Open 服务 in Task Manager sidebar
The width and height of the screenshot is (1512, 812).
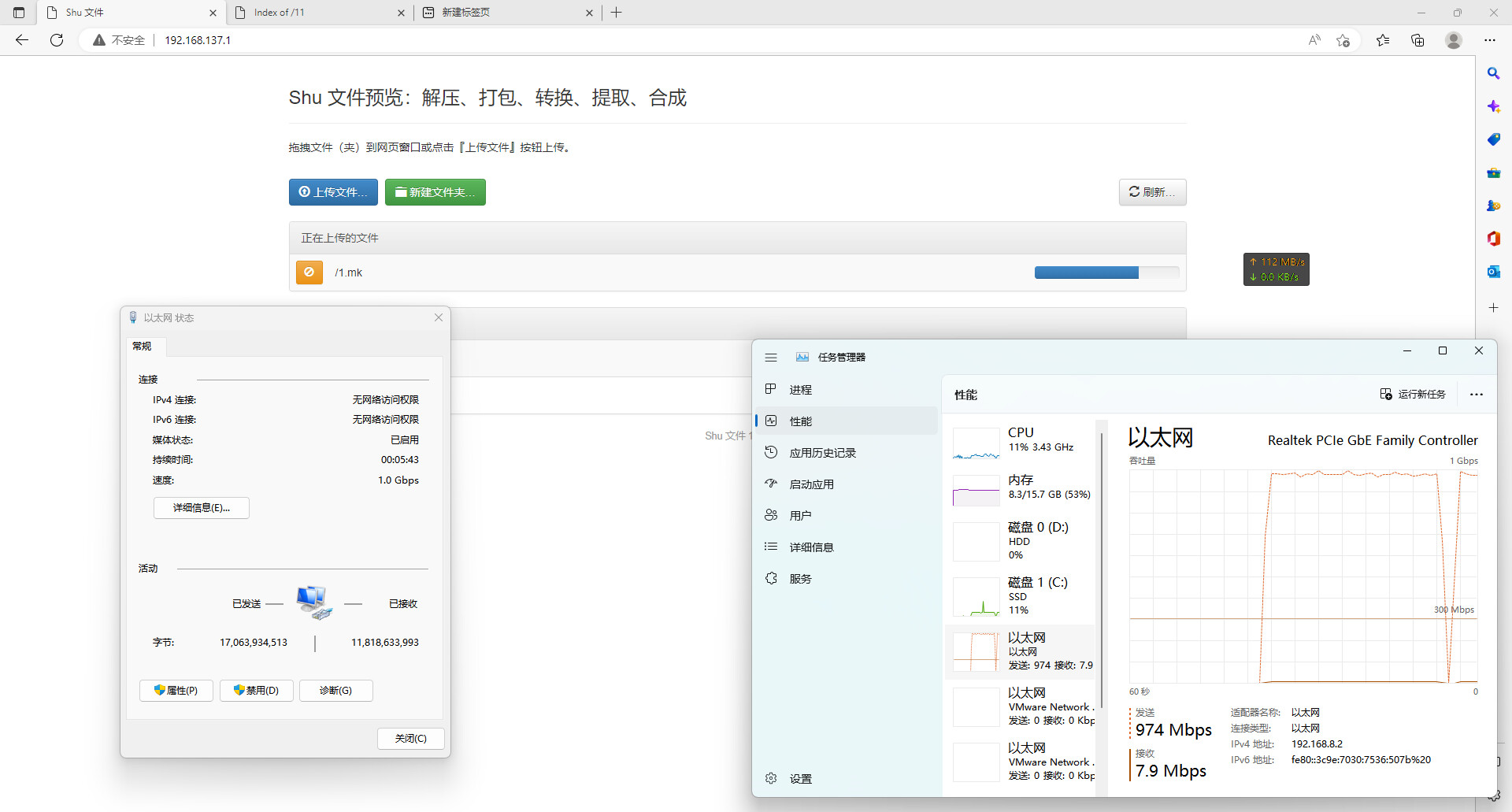click(847, 579)
